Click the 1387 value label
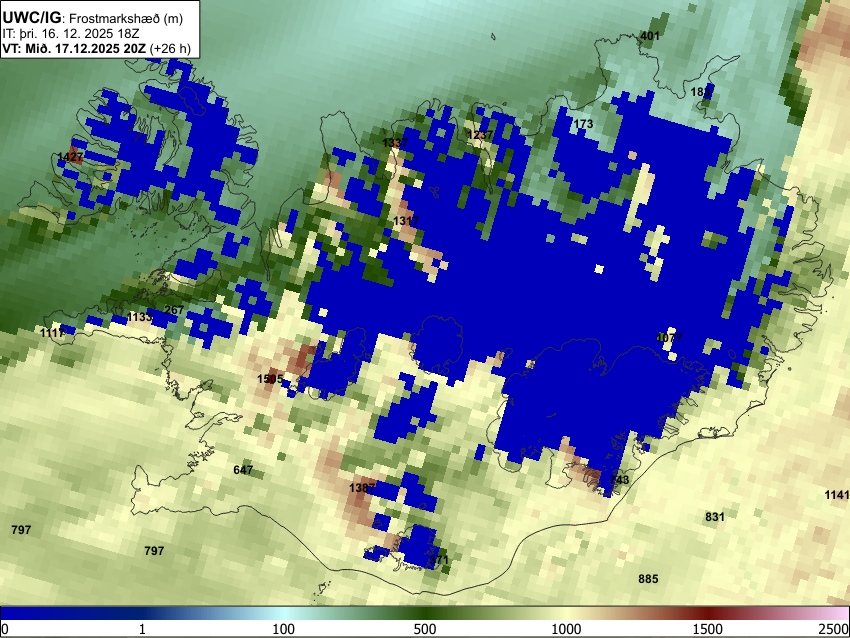The height and width of the screenshot is (638, 850). [x=362, y=488]
